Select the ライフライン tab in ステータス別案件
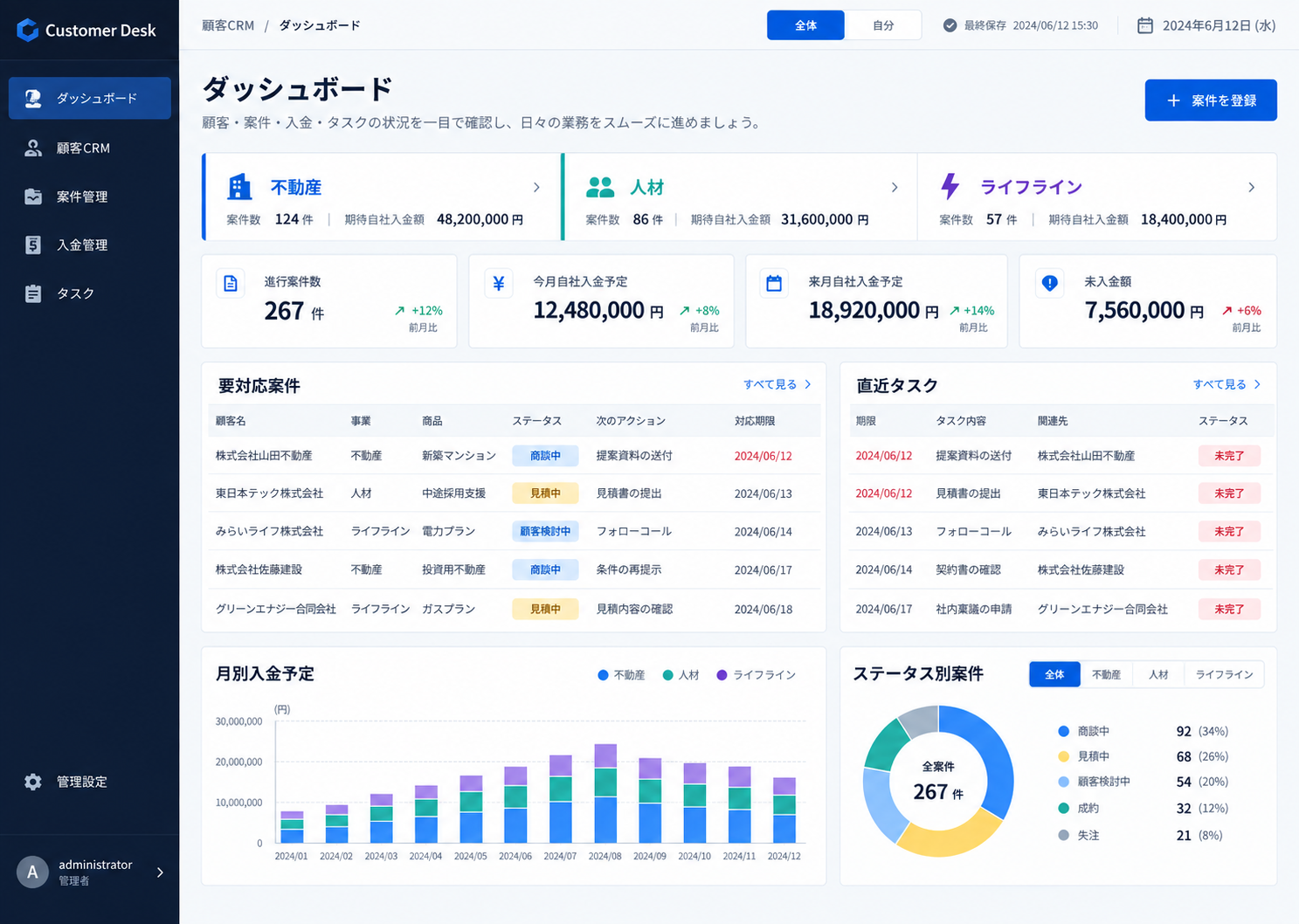 point(1224,674)
